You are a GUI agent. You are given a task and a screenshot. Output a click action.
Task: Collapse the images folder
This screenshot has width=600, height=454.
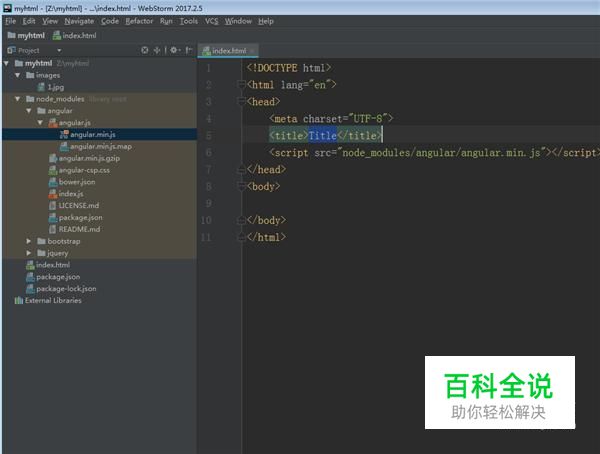[x=18, y=75]
